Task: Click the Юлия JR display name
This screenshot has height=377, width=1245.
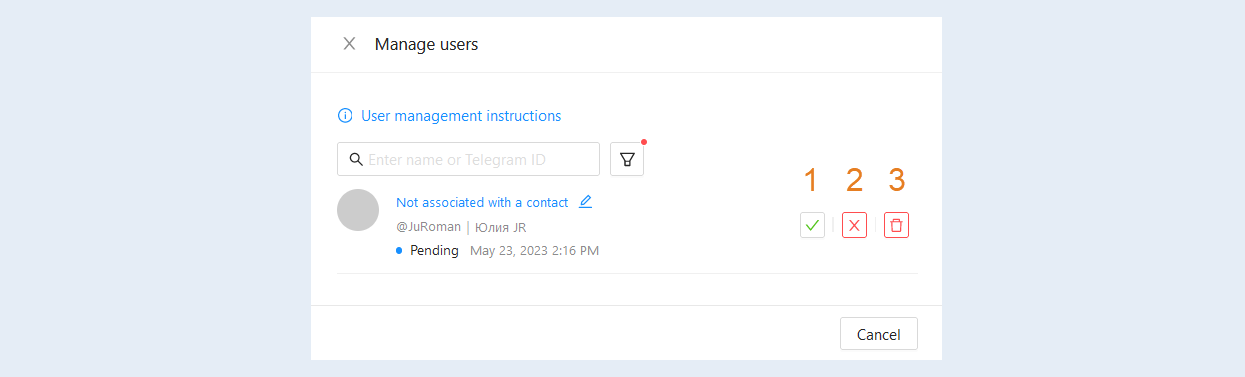Action: (500, 227)
